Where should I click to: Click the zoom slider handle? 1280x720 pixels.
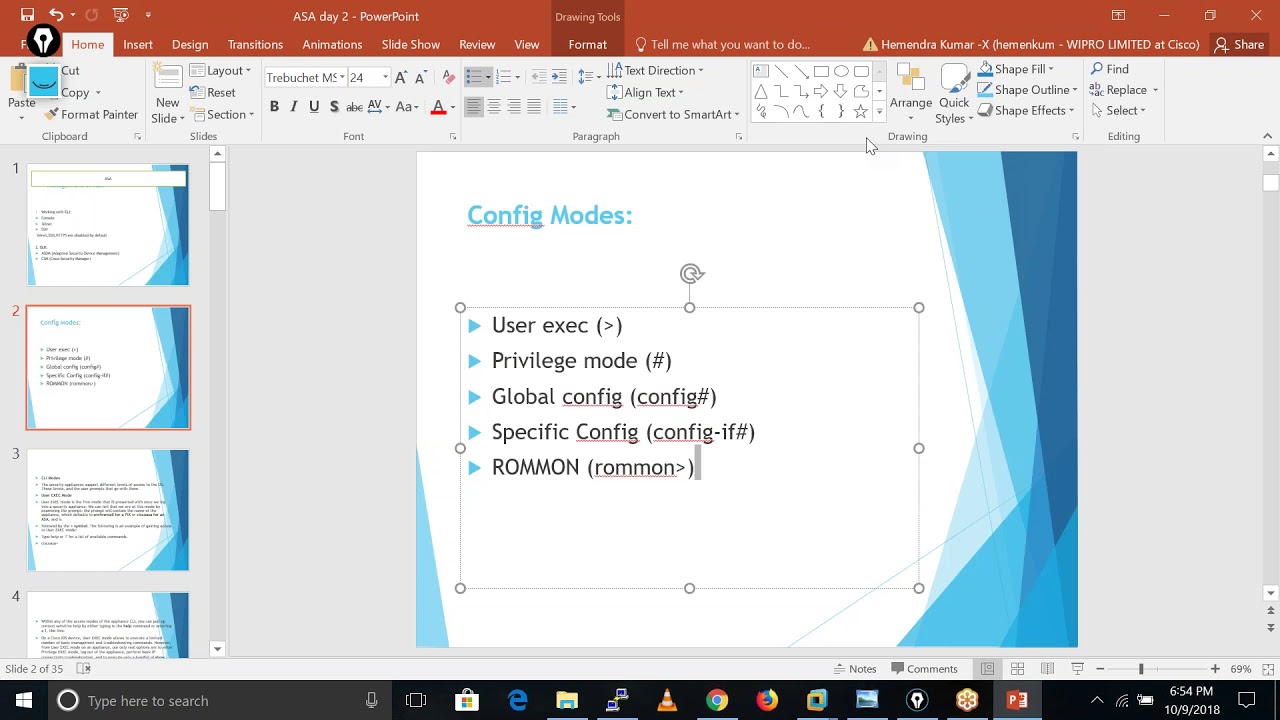1141,669
